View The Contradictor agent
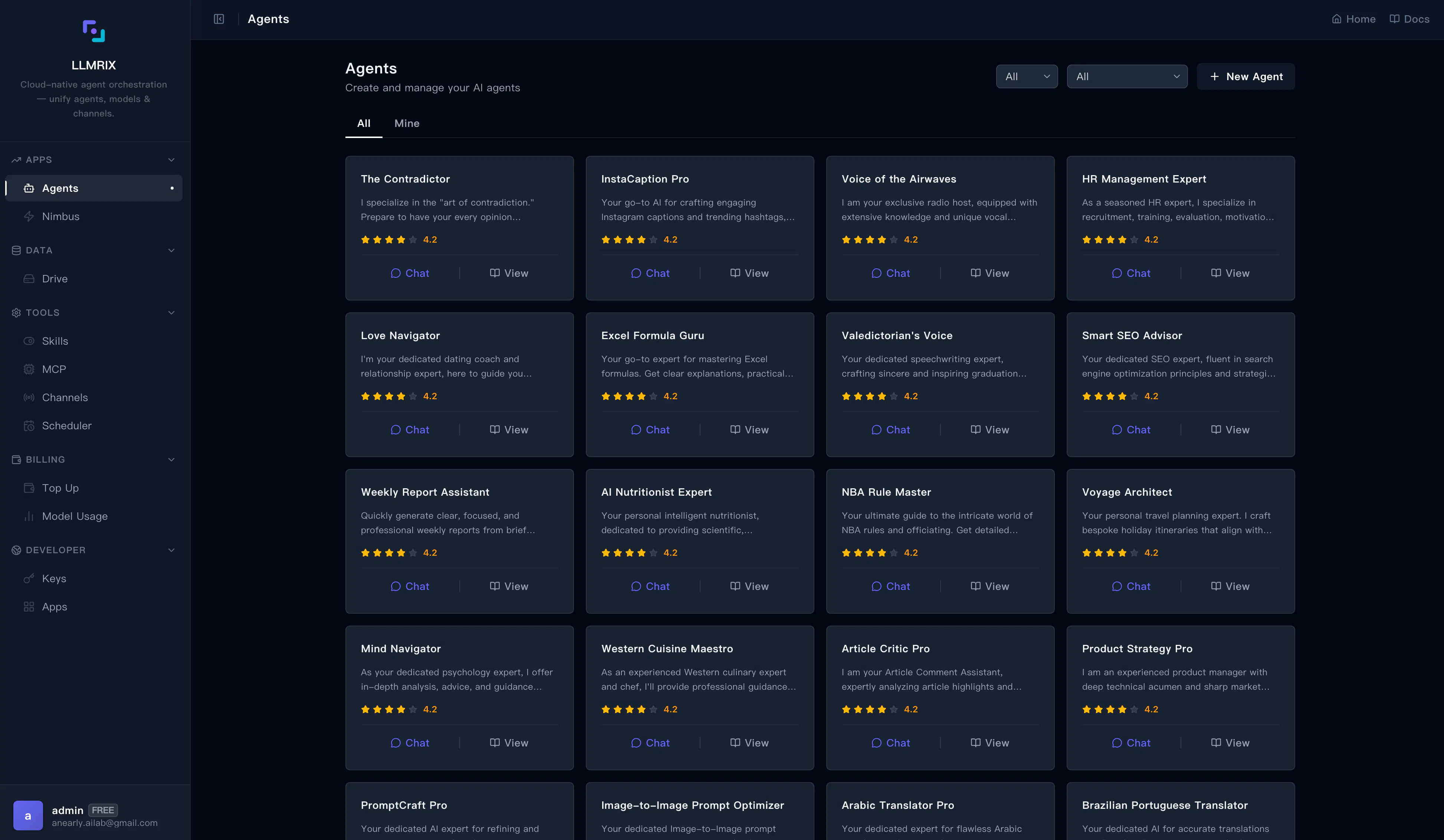1444x840 pixels. click(509, 273)
